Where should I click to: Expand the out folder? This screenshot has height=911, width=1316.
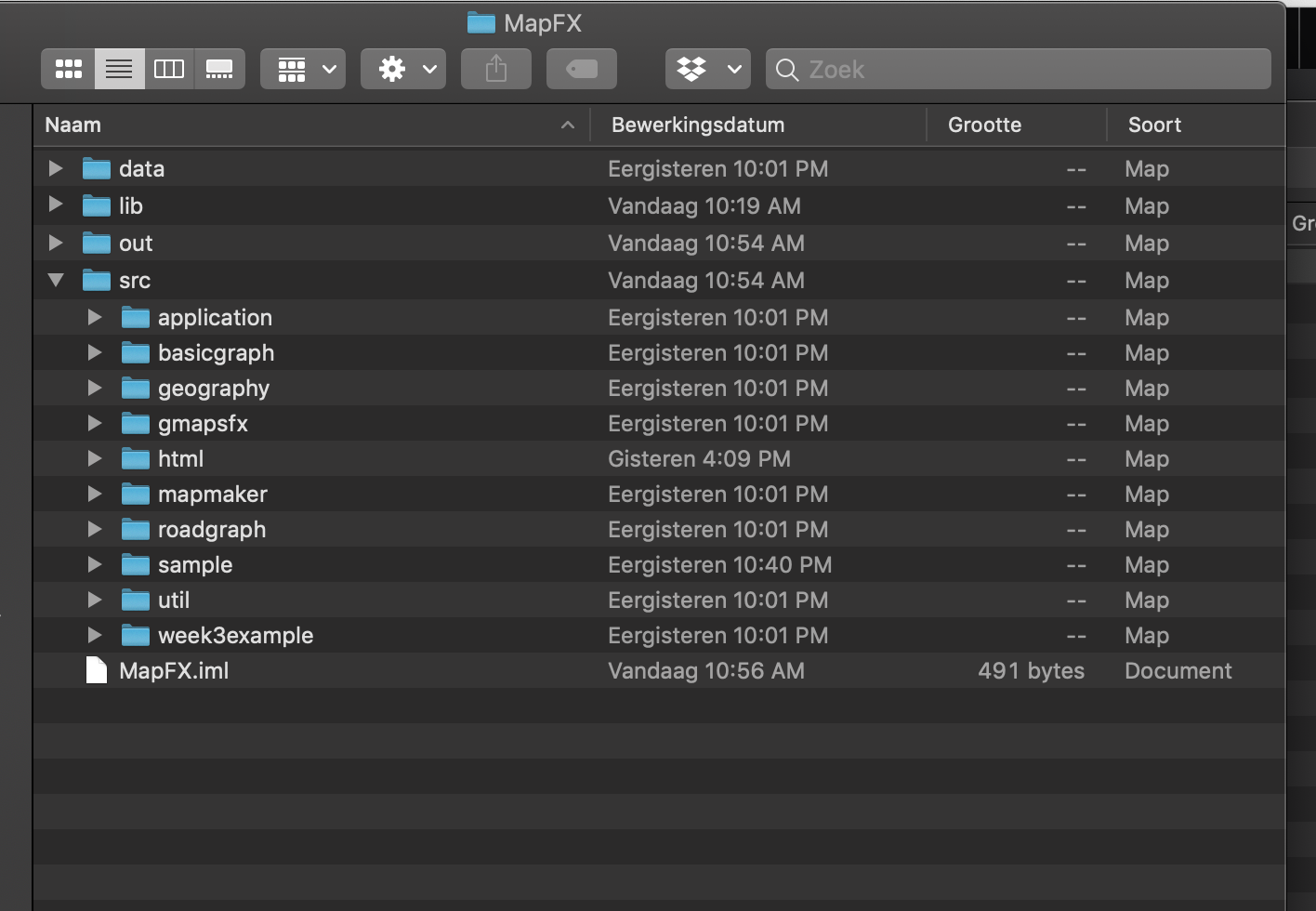pyautogui.click(x=56, y=243)
